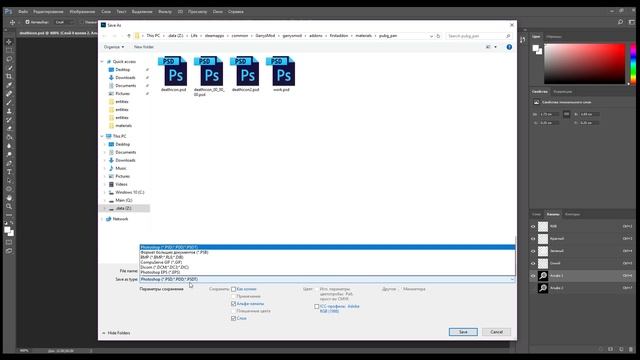Select data (Z:) drive in tree
This screenshot has height=360, width=640.
tap(123, 208)
